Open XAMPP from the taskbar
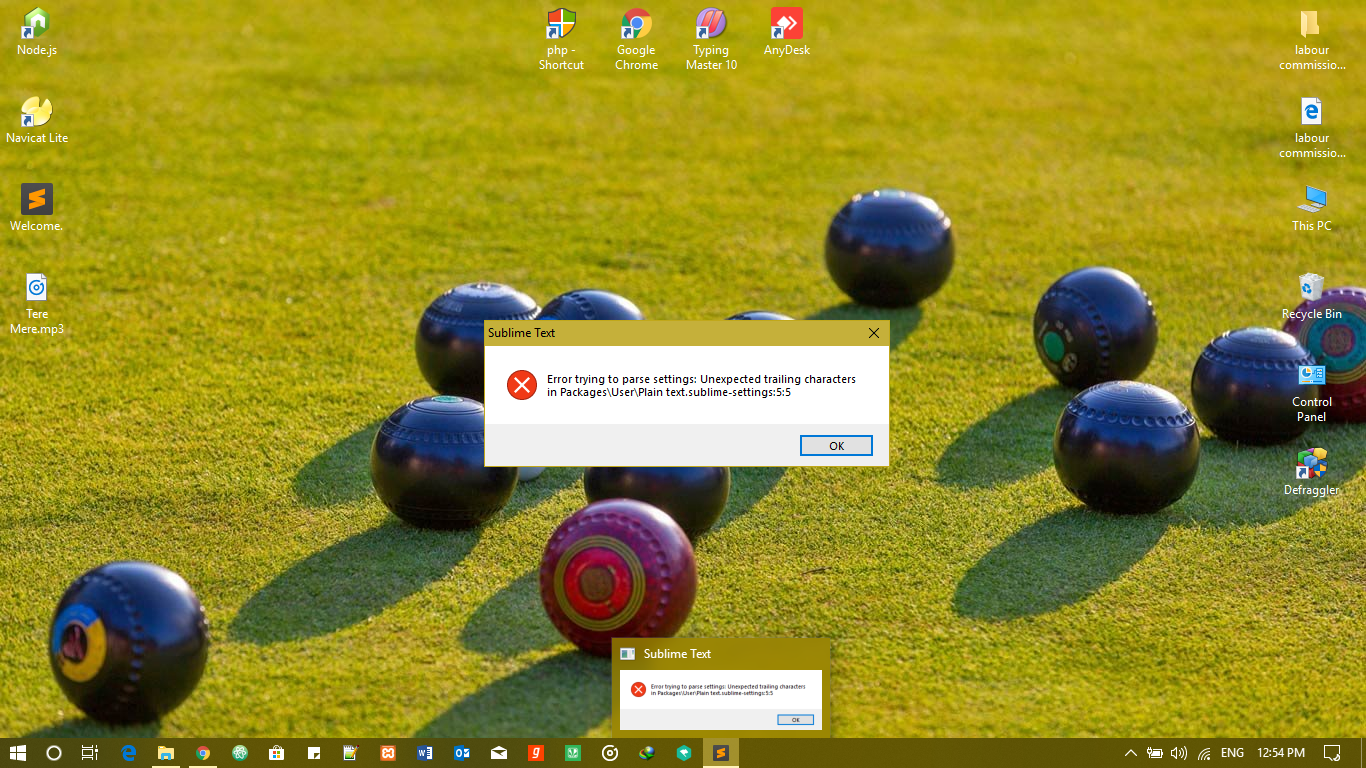 pos(387,753)
